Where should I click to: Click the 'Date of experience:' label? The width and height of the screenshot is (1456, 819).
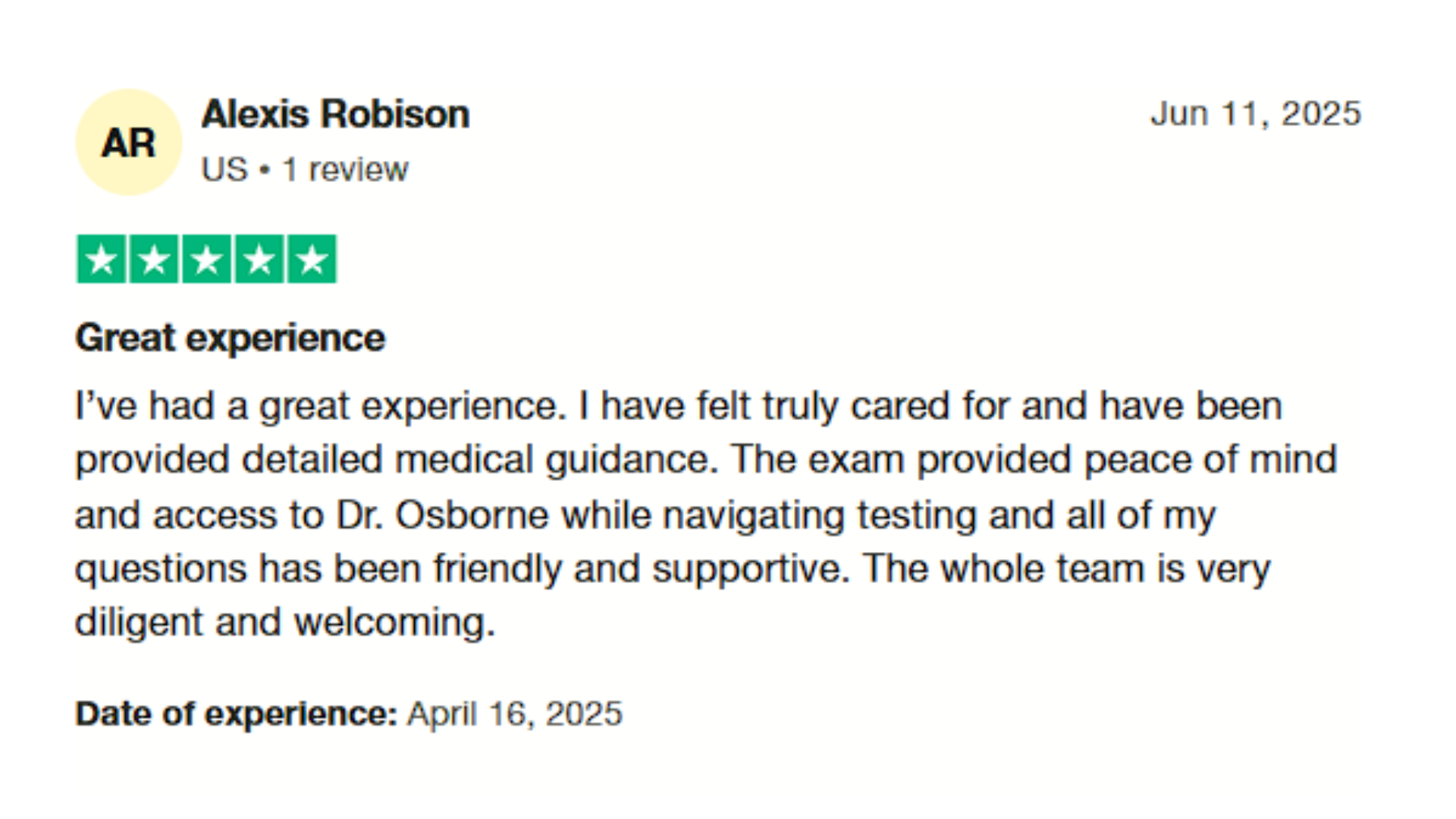coord(236,714)
